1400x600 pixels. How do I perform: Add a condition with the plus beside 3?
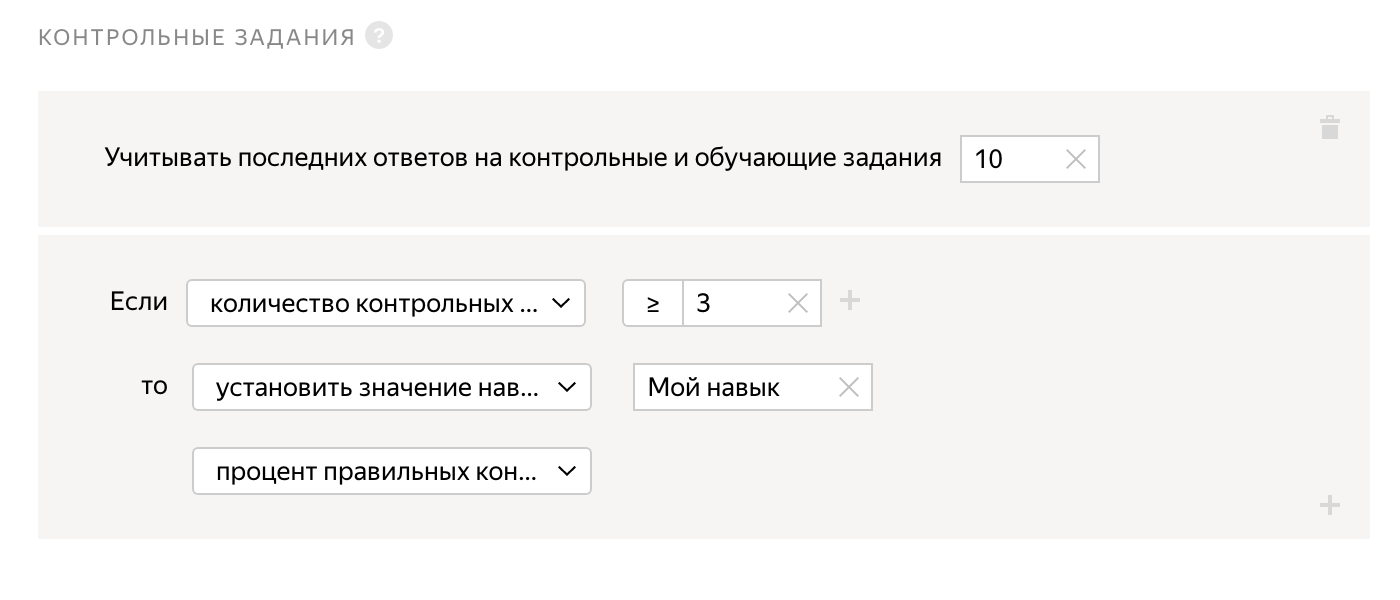tap(849, 300)
